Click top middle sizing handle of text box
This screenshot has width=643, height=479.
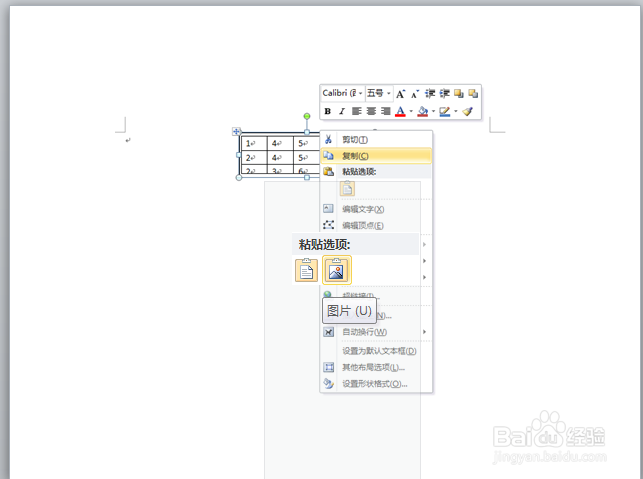[x=307, y=132]
